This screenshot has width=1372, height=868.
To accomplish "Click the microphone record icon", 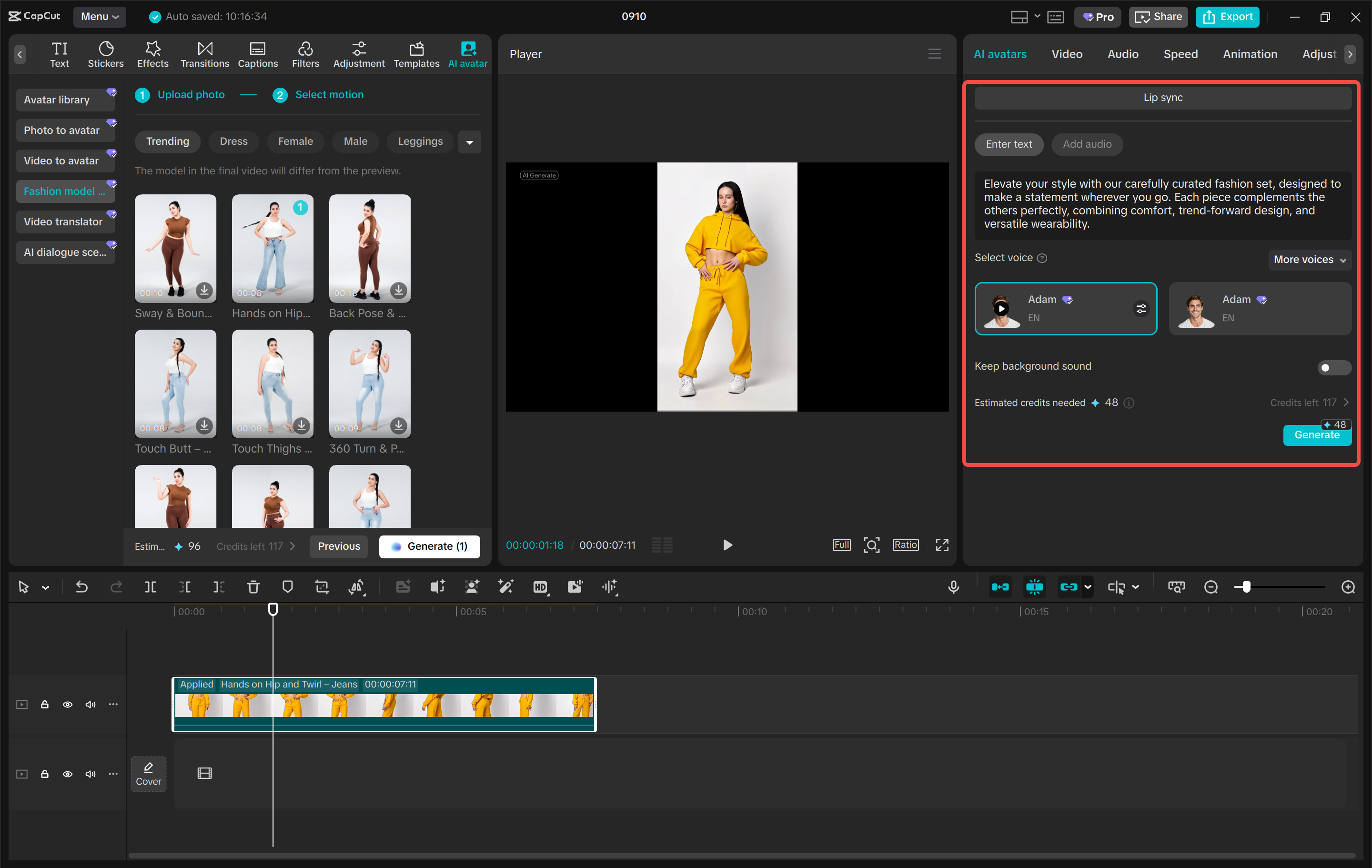I will click(x=954, y=587).
